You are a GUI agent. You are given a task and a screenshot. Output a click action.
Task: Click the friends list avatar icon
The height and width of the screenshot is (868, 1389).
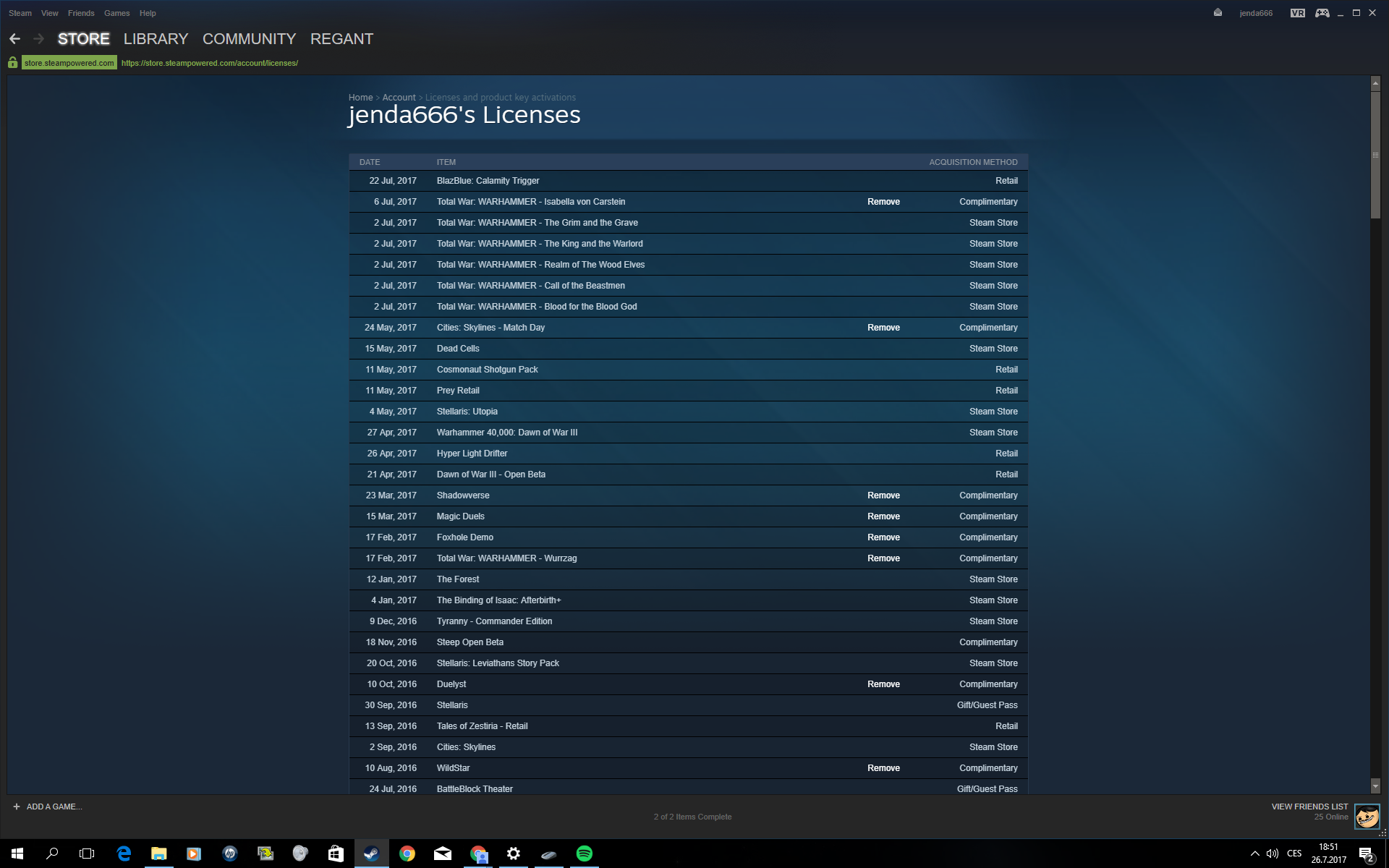[1367, 817]
